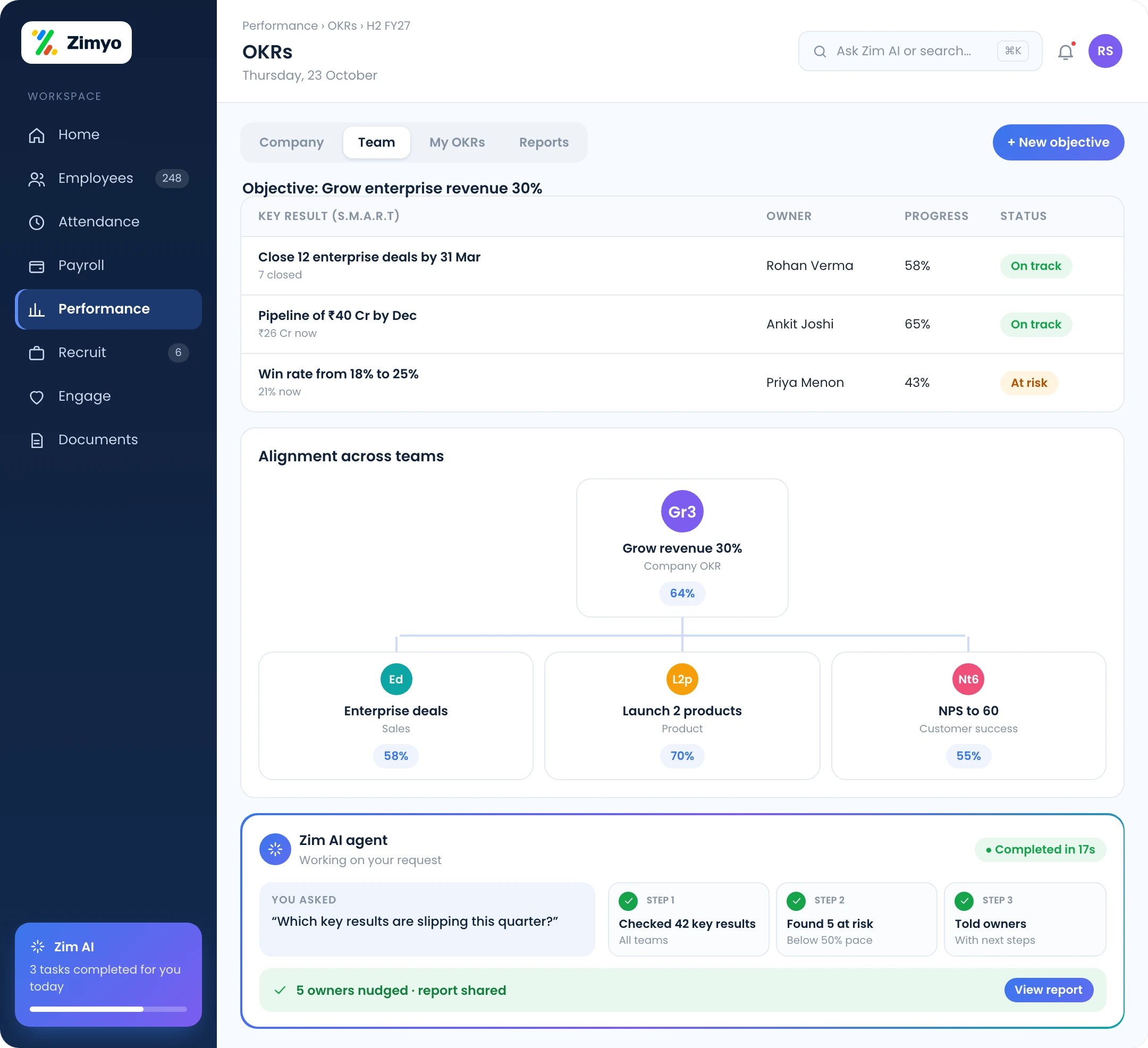
Task: Click the L2p Launch products avatar
Action: [x=681, y=679]
